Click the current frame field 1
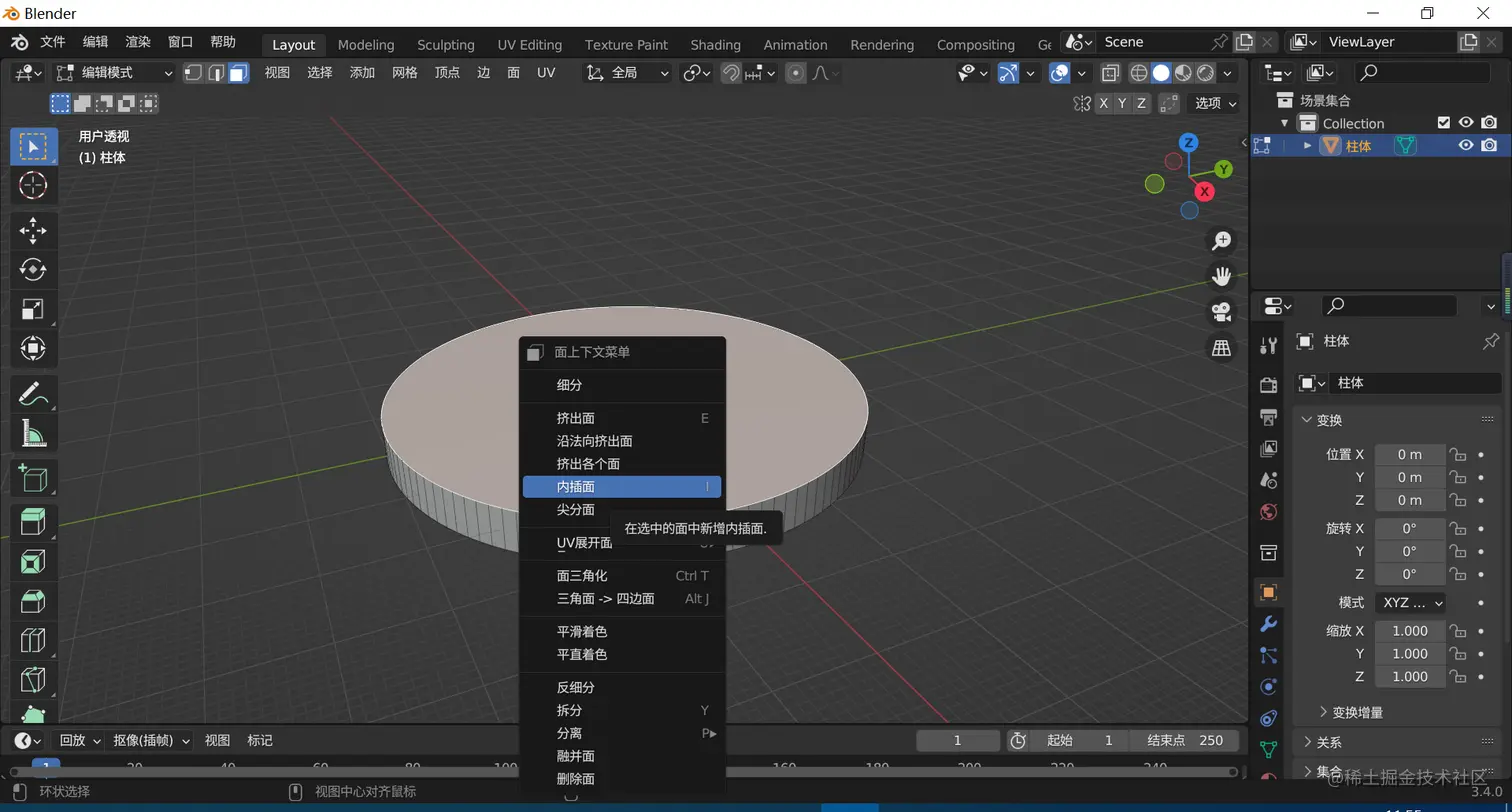The image size is (1512, 812). coord(957,740)
